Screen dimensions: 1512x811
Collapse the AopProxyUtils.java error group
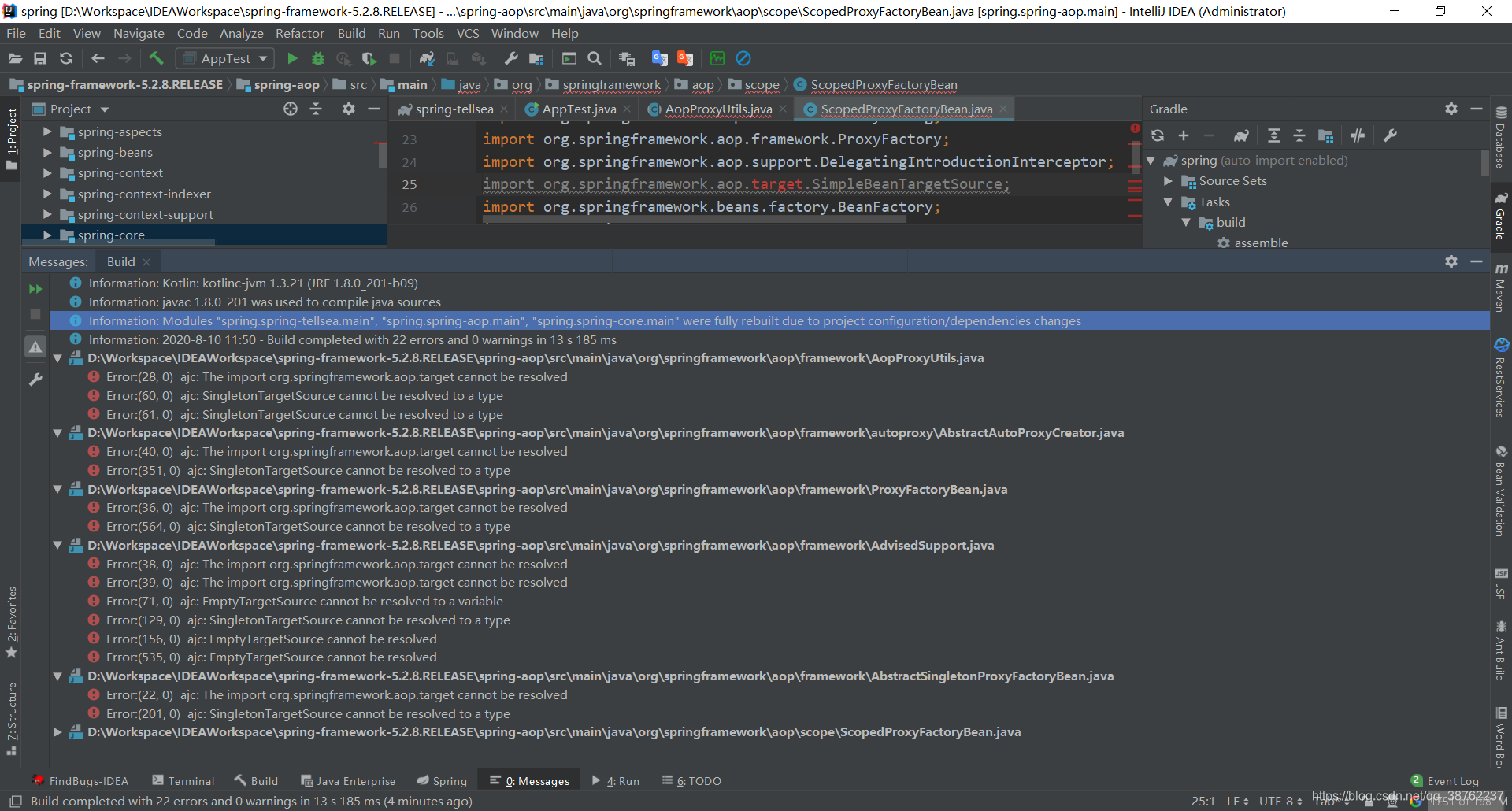tap(57, 358)
